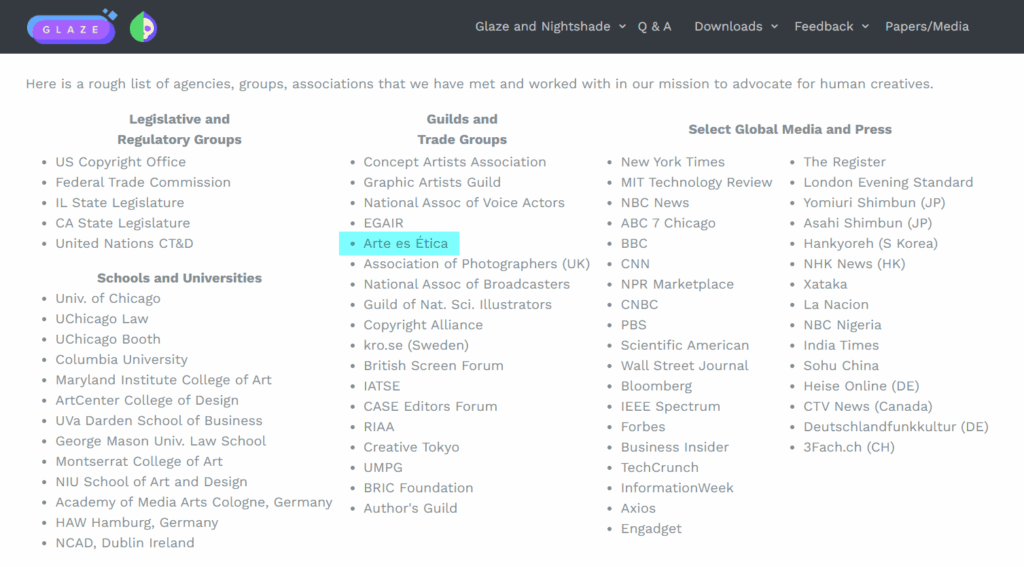Select MIT Technology Review entry
1024x567 pixels.
click(x=696, y=183)
